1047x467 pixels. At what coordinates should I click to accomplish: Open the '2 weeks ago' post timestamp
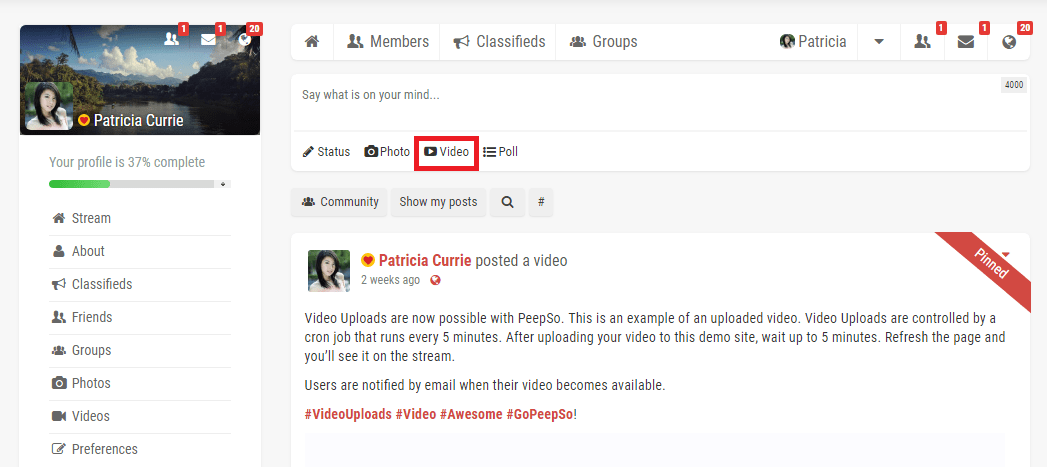coord(391,280)
